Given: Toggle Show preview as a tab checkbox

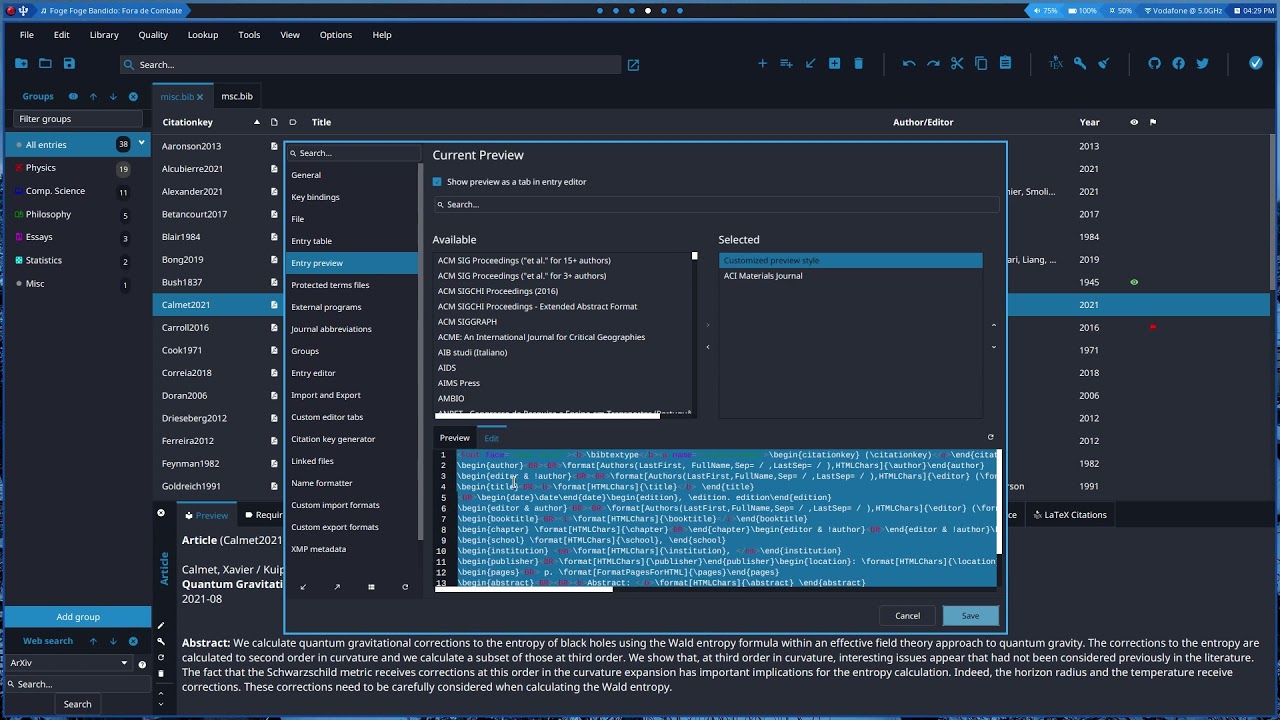Looking at the screenshot, I should 437,182.
